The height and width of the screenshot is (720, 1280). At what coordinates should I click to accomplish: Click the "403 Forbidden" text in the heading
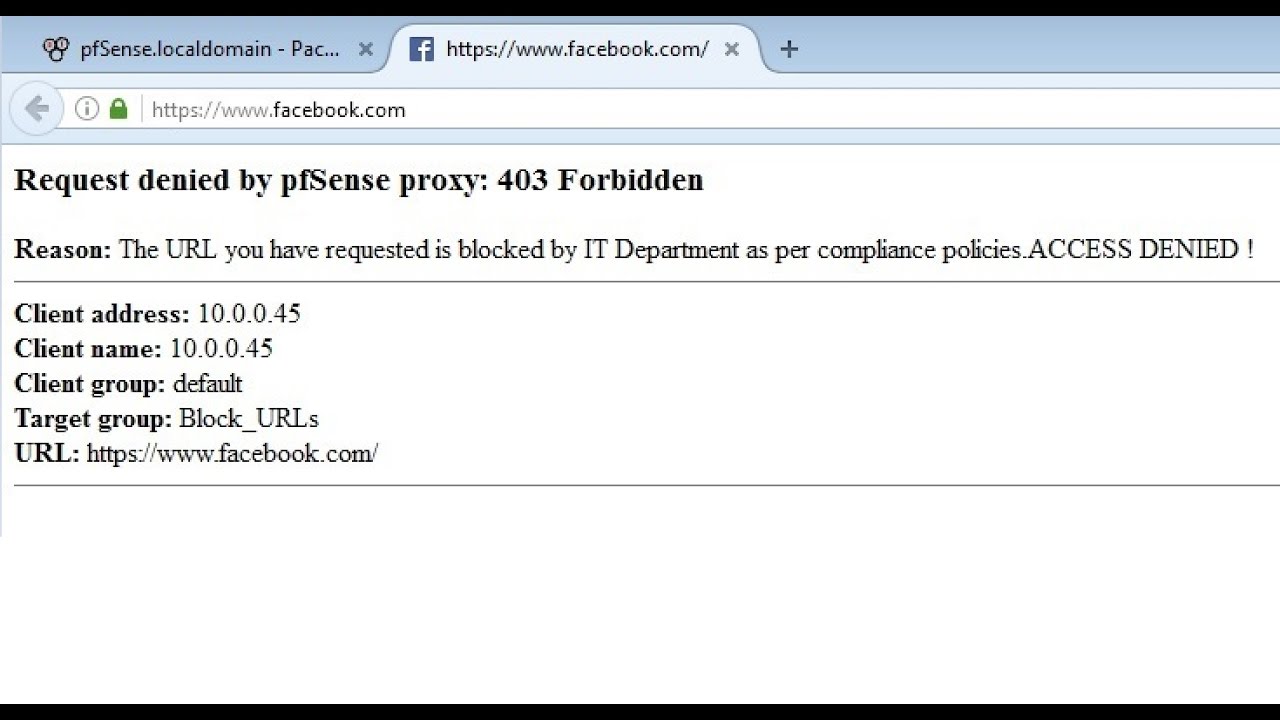[600, 180]
